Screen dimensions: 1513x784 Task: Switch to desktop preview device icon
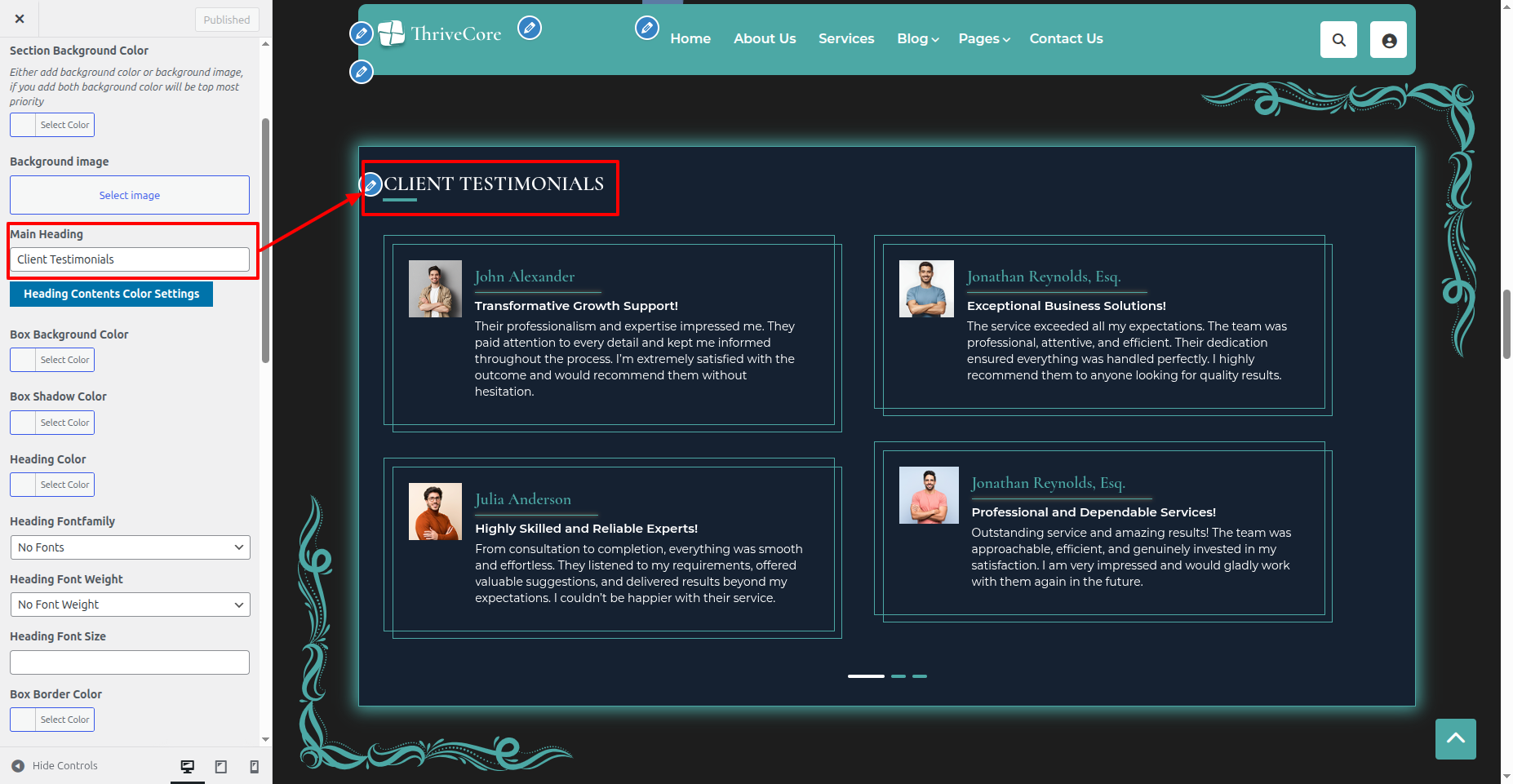pos(188,766)
